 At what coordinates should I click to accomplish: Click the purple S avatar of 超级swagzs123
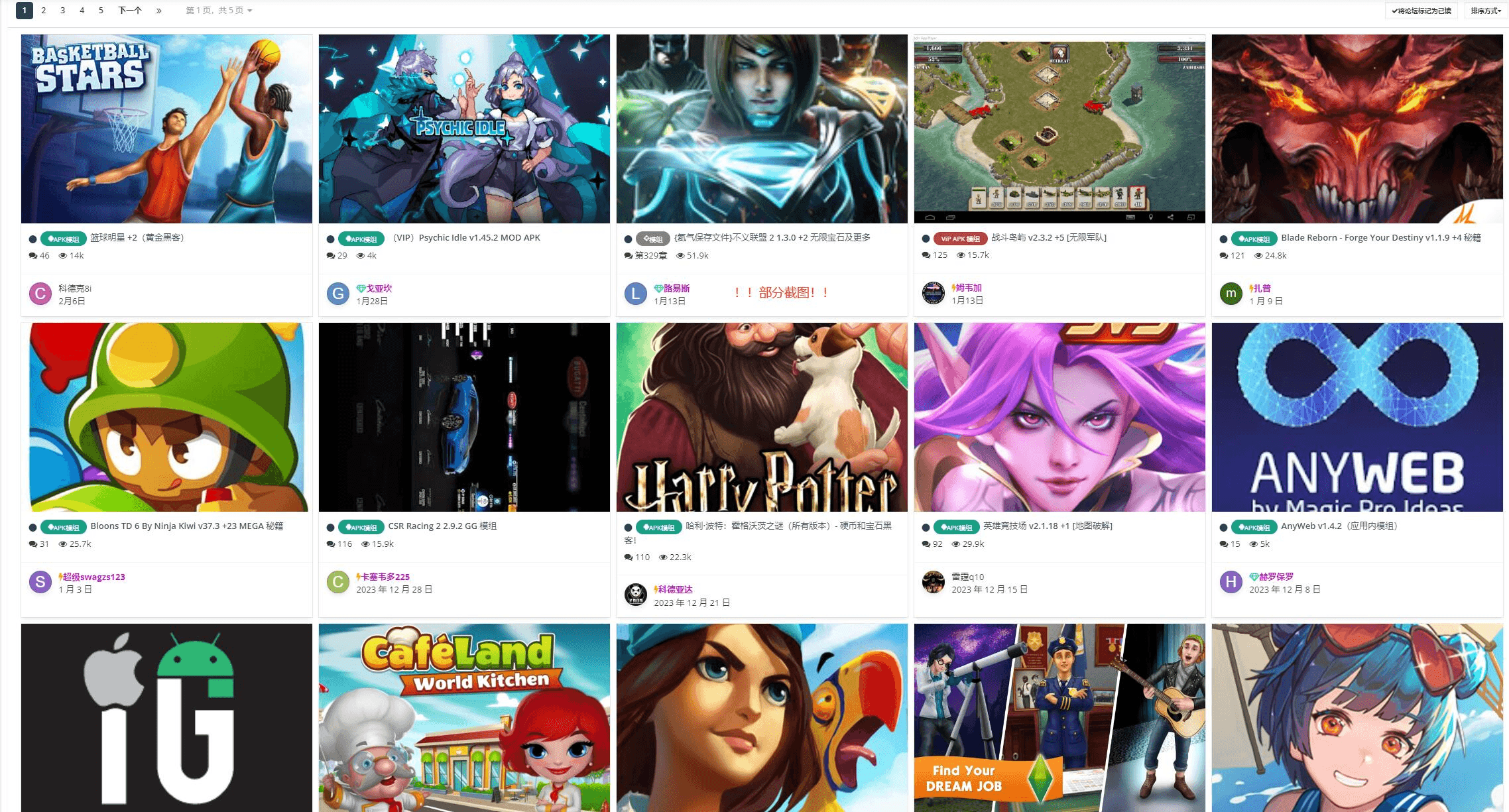[x=40, y=582]
